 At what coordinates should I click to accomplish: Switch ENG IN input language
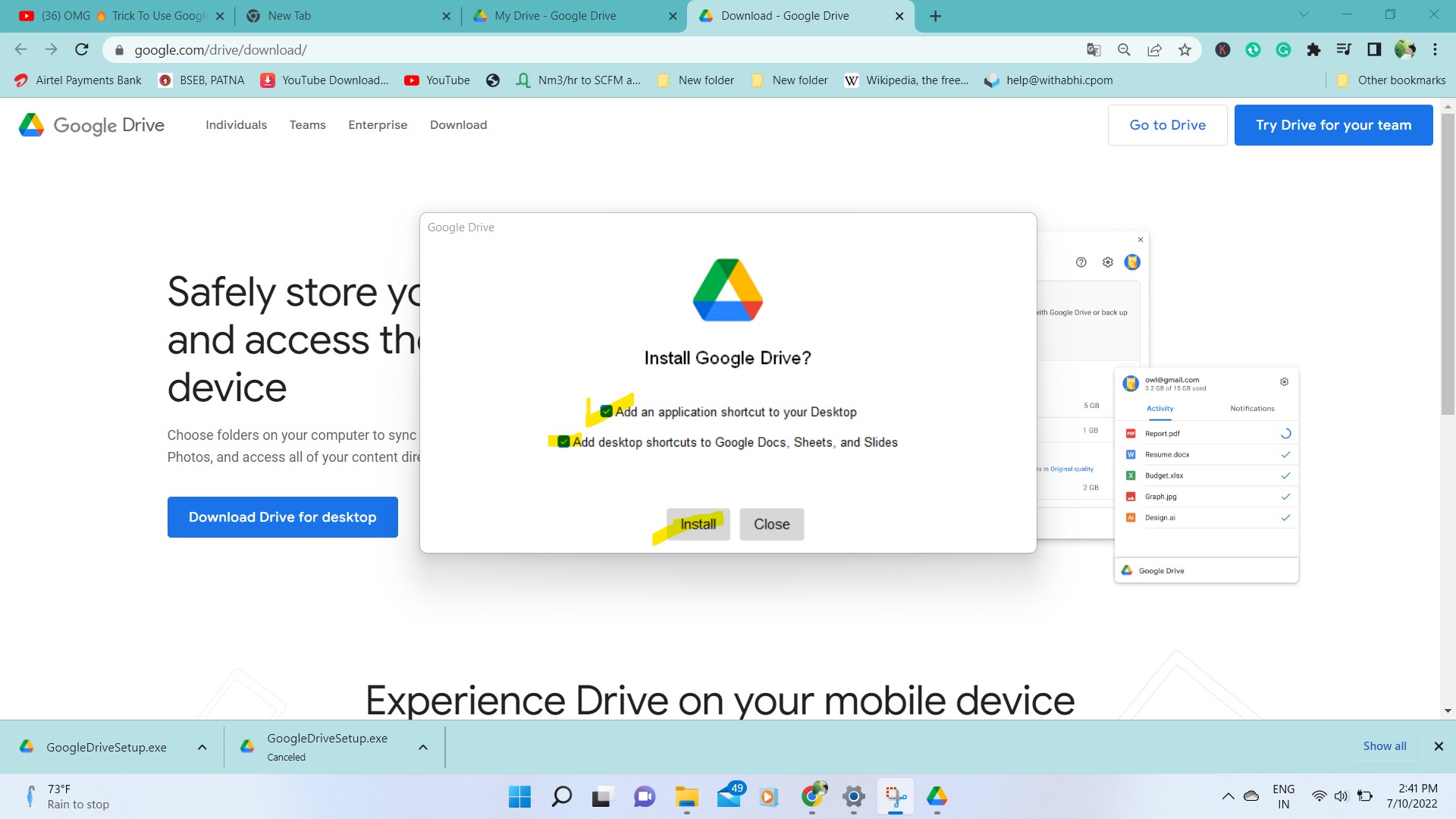[x=1283, y=796]
